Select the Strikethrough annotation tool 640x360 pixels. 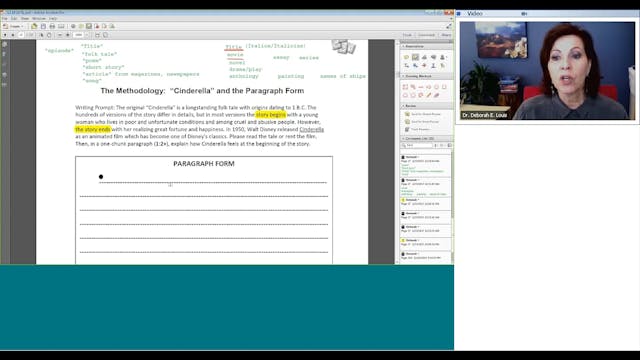[424, 65]
